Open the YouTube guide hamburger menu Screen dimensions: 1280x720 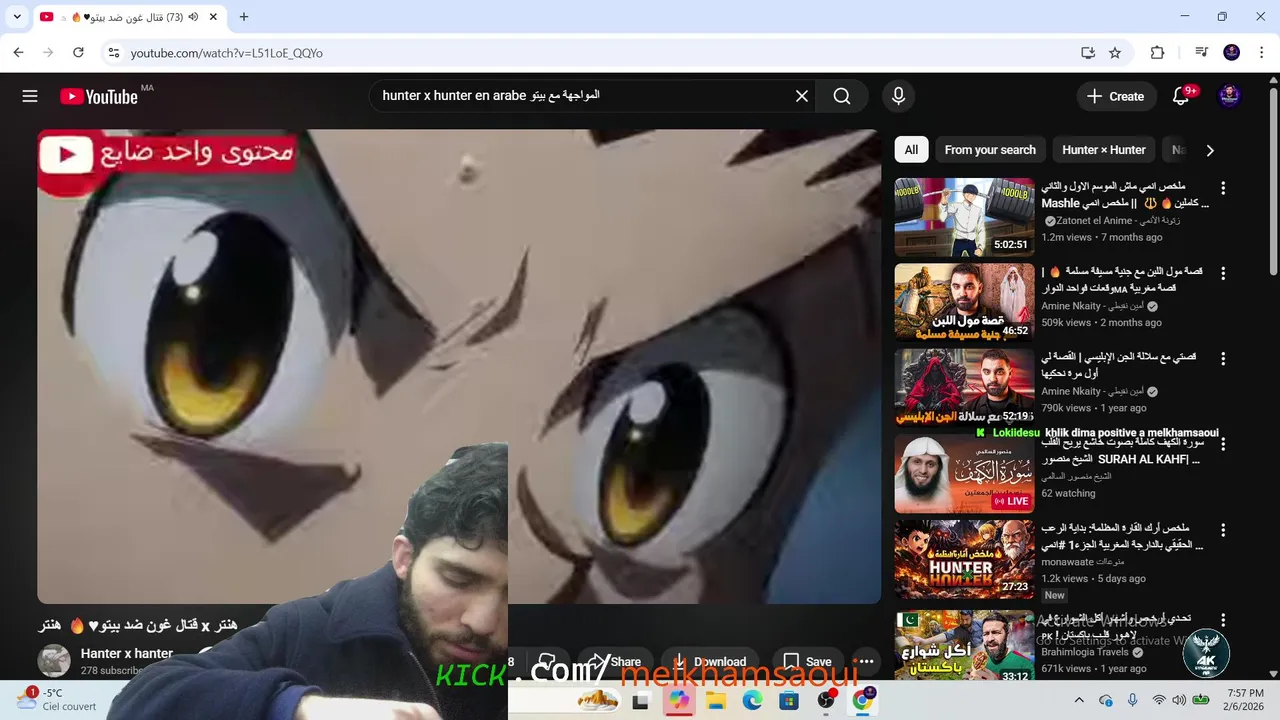[x=30, y=96]
